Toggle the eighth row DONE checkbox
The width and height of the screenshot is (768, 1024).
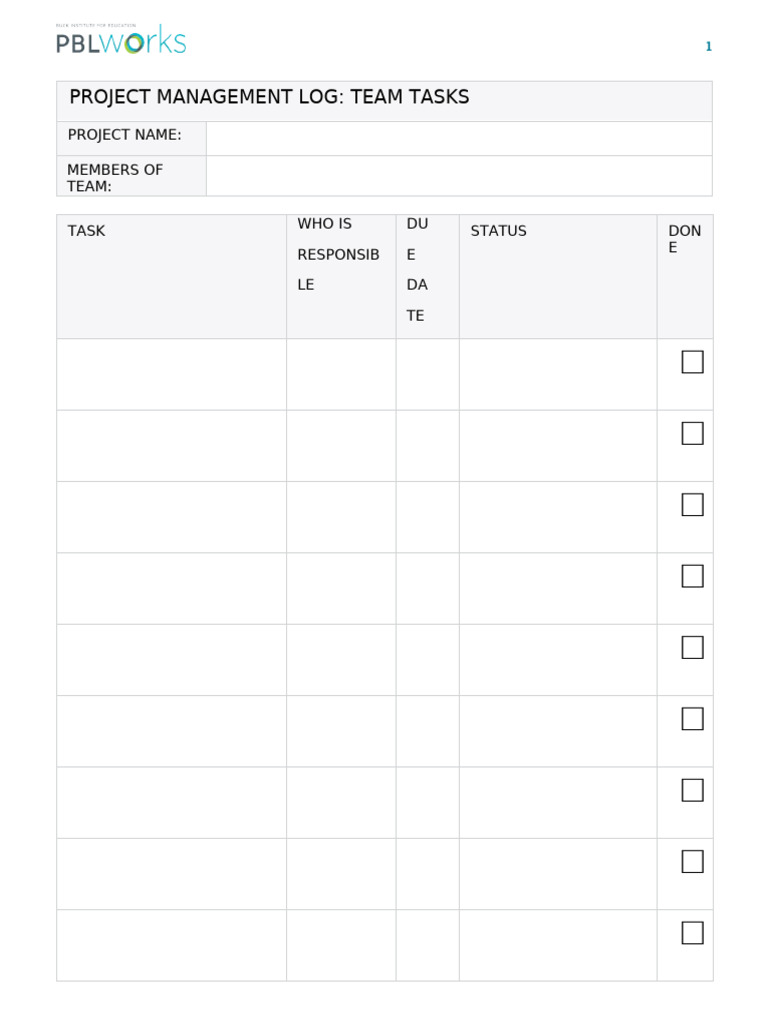coord(692,862)
